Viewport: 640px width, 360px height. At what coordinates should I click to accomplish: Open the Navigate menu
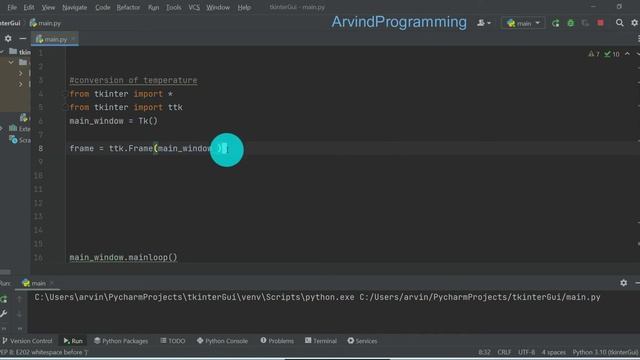point(74,7)
